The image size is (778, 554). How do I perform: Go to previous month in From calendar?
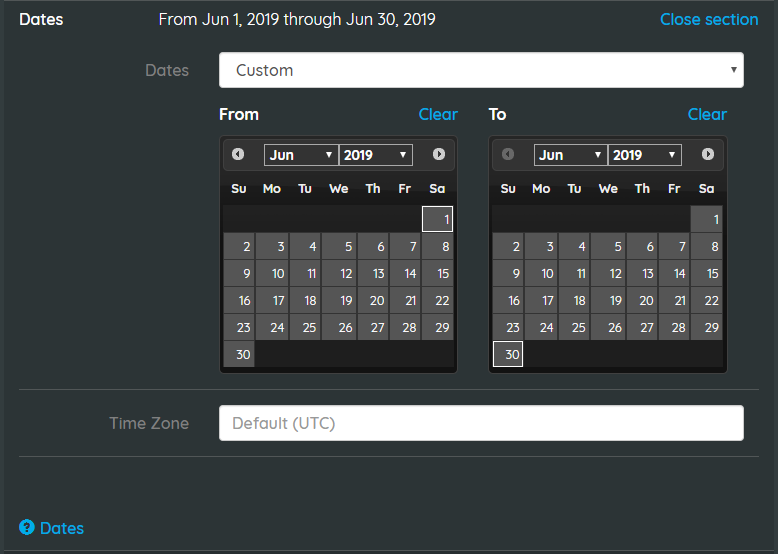coord(238,154)
